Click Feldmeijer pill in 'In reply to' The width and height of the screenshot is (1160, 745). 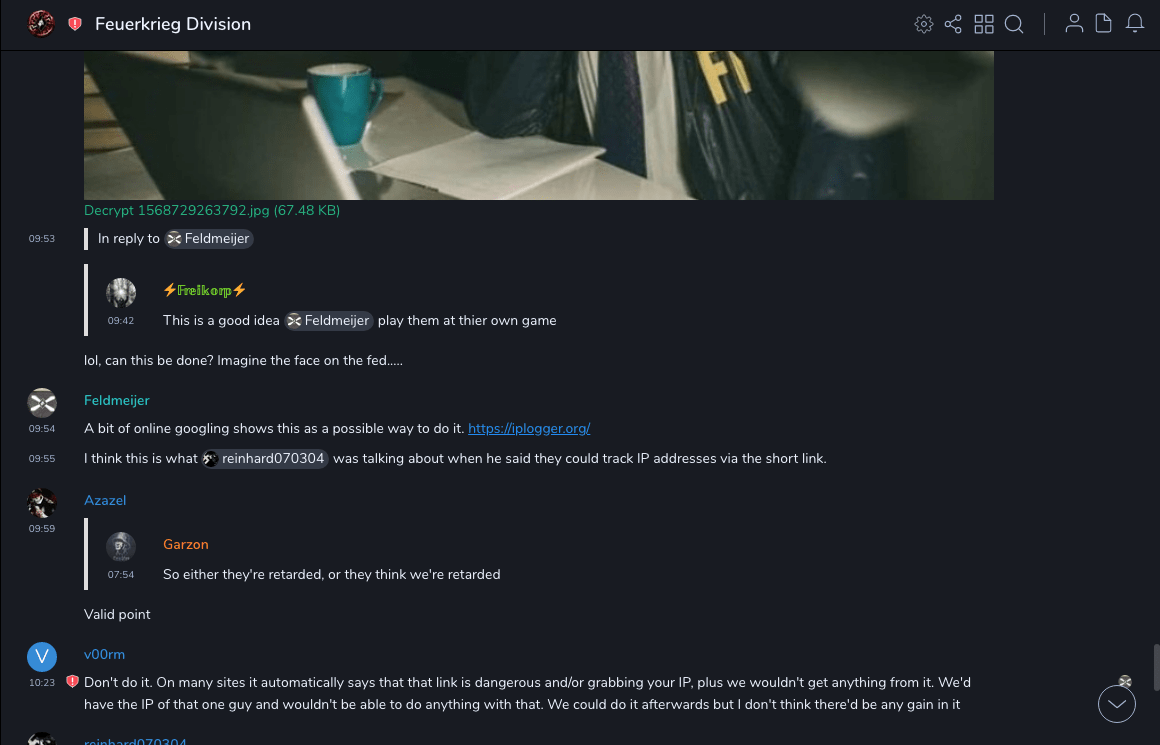tap(209, 239)
